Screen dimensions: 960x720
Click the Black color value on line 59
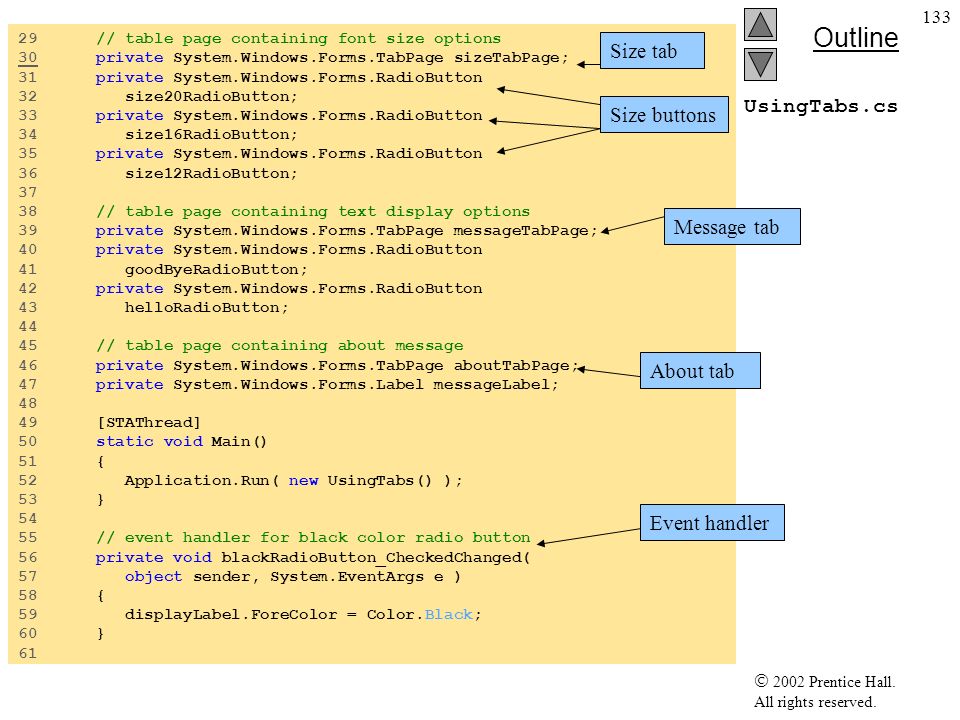click(x=449, y=615)
